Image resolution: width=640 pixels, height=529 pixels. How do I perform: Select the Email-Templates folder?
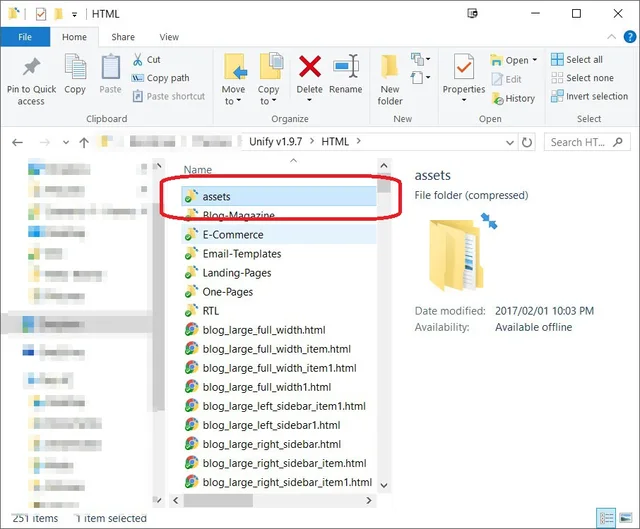tap(279, 254)
